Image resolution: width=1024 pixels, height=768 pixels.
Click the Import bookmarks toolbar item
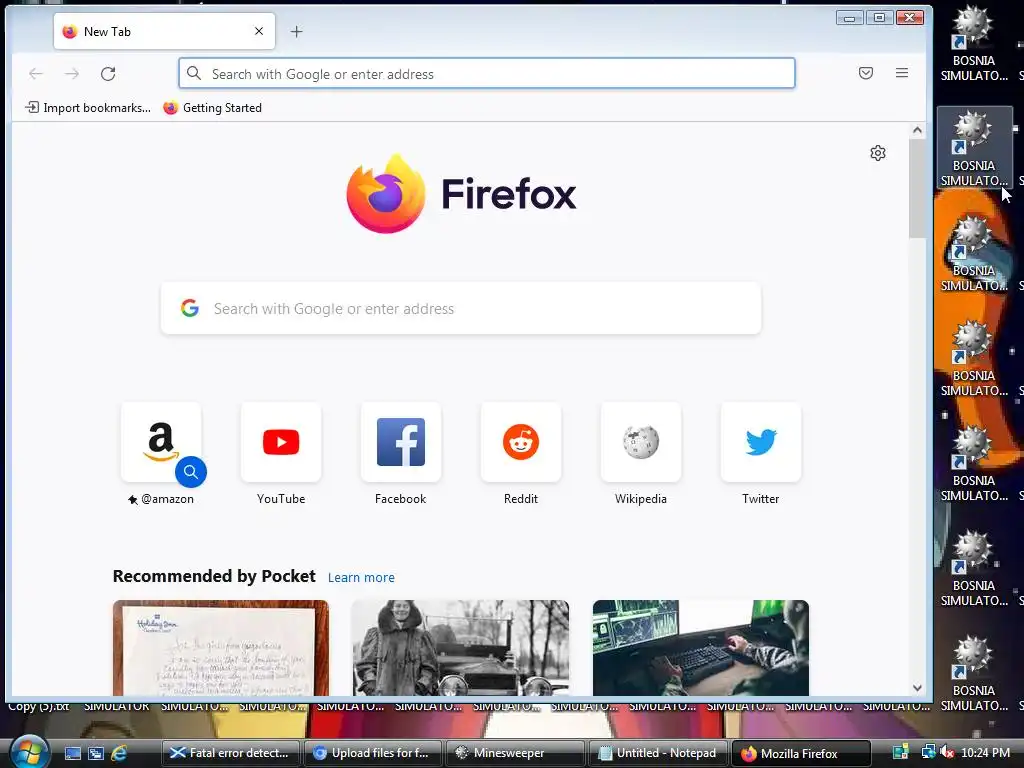[x=88, y=108]
